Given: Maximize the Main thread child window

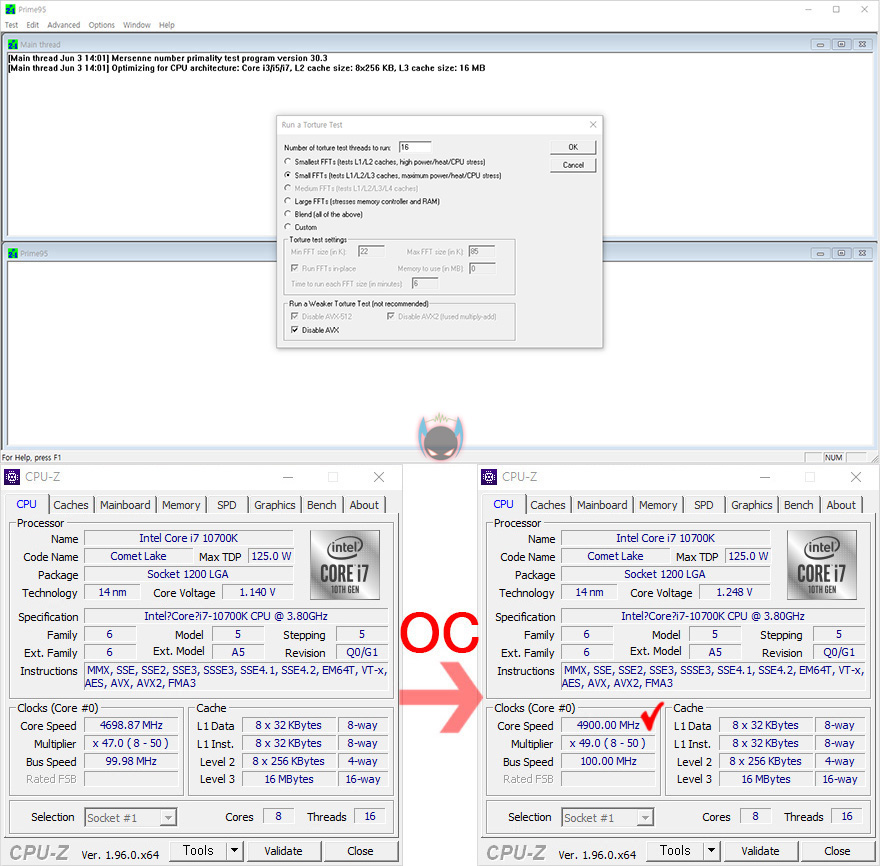Looking at the screenshot, I should click(x=841, y=44).
